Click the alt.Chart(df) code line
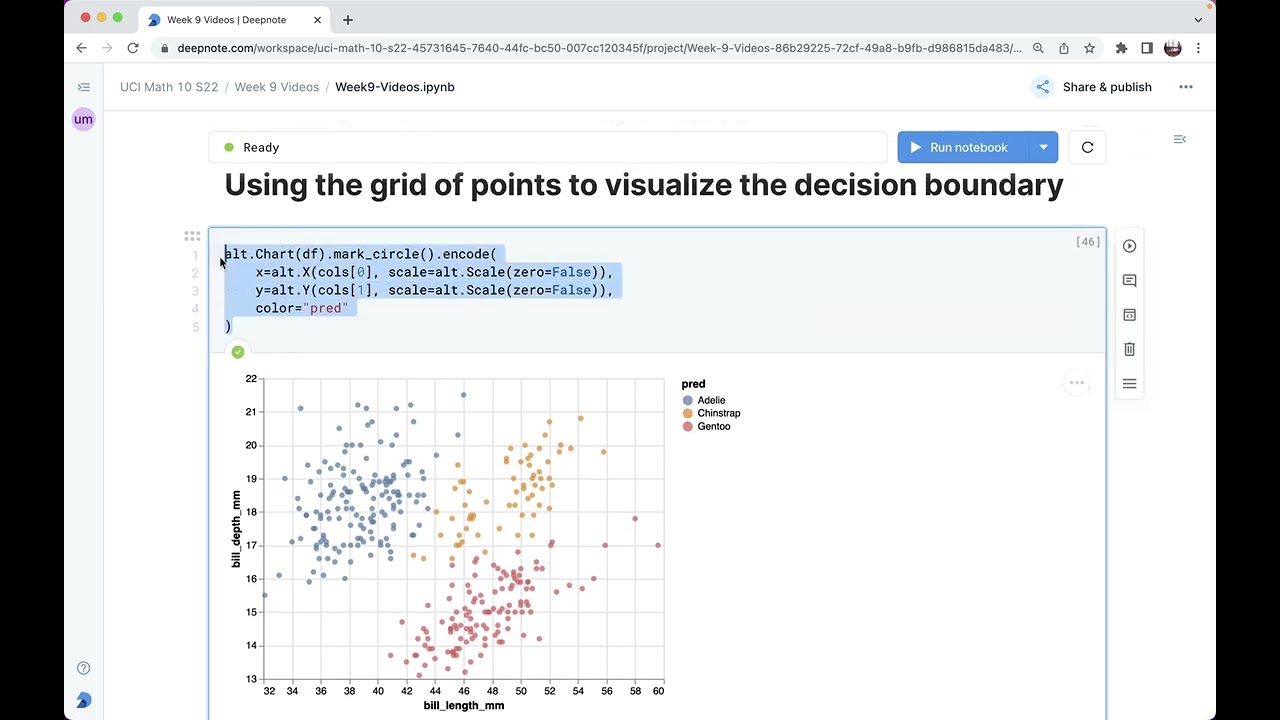This screenshot has width=1280, height=720. point(360,254)
